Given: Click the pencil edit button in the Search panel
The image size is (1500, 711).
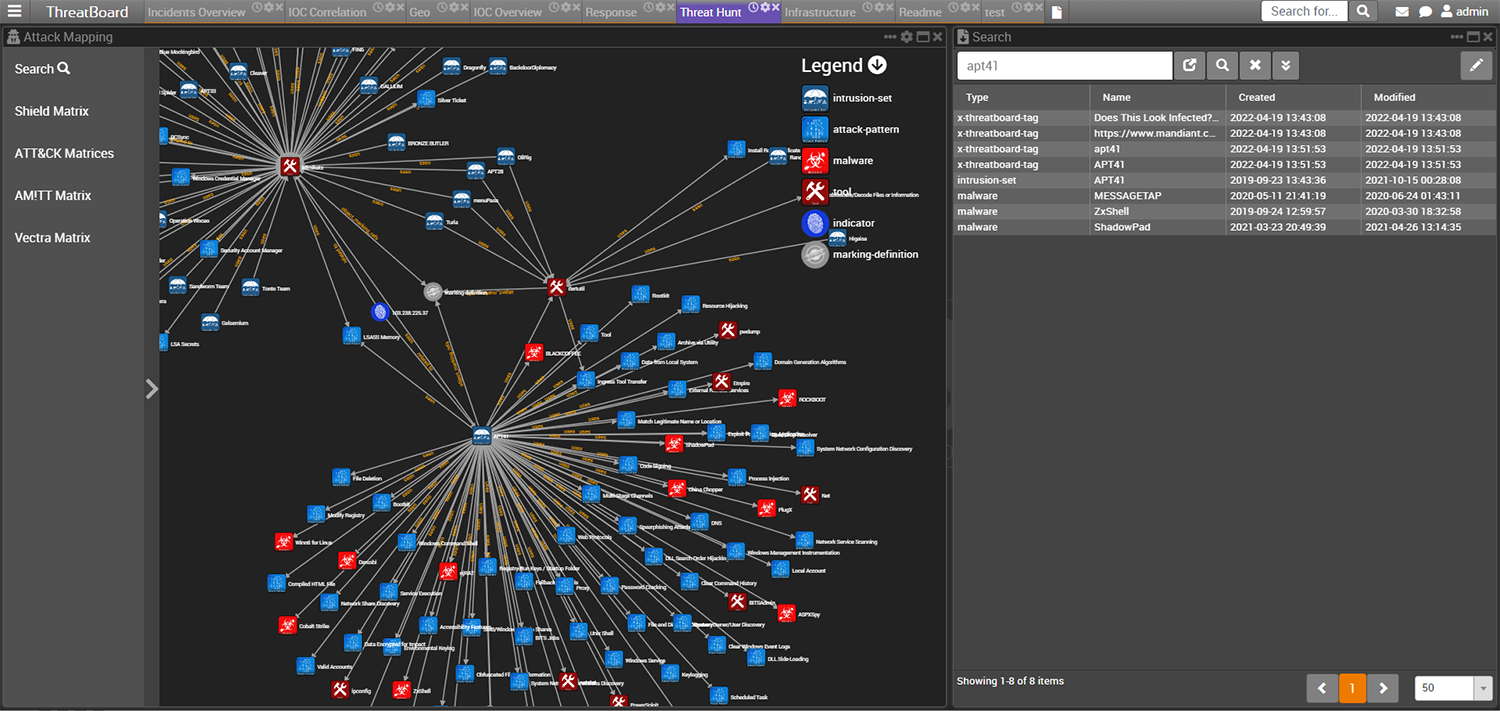Looking at the screenshot, I should click(1476, 65).
